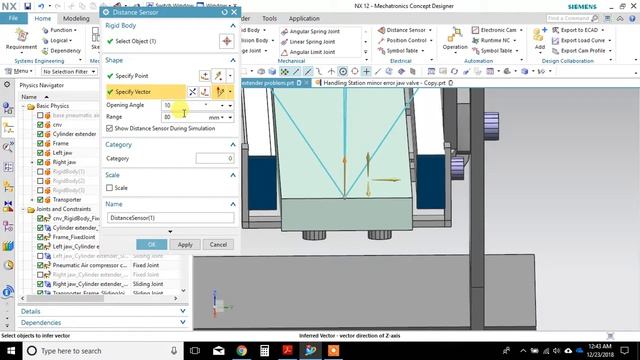640x360 pixels.
Task: Open the File tab
Action: click(13, 18)
